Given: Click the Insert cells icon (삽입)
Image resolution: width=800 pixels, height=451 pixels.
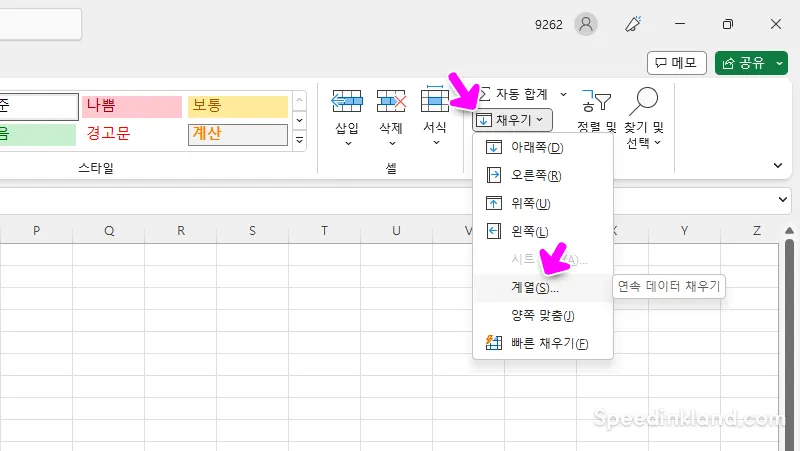Looking at the screenshot, I should pos(347,101).
